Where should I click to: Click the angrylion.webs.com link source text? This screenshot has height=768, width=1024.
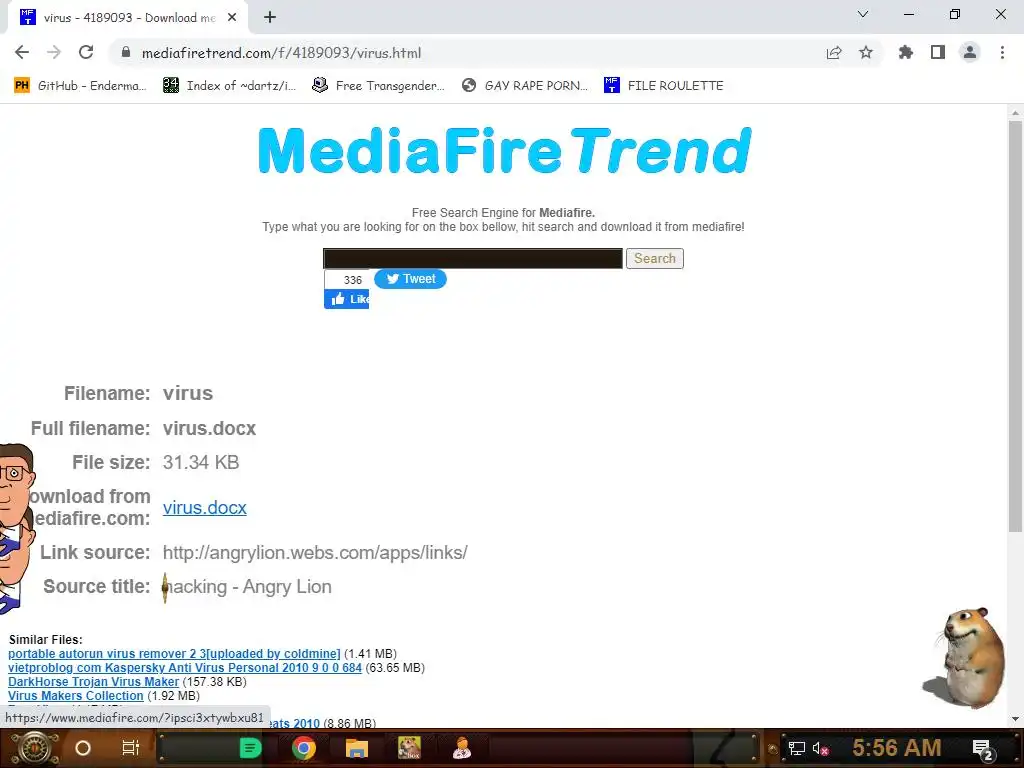coord(315,552)
